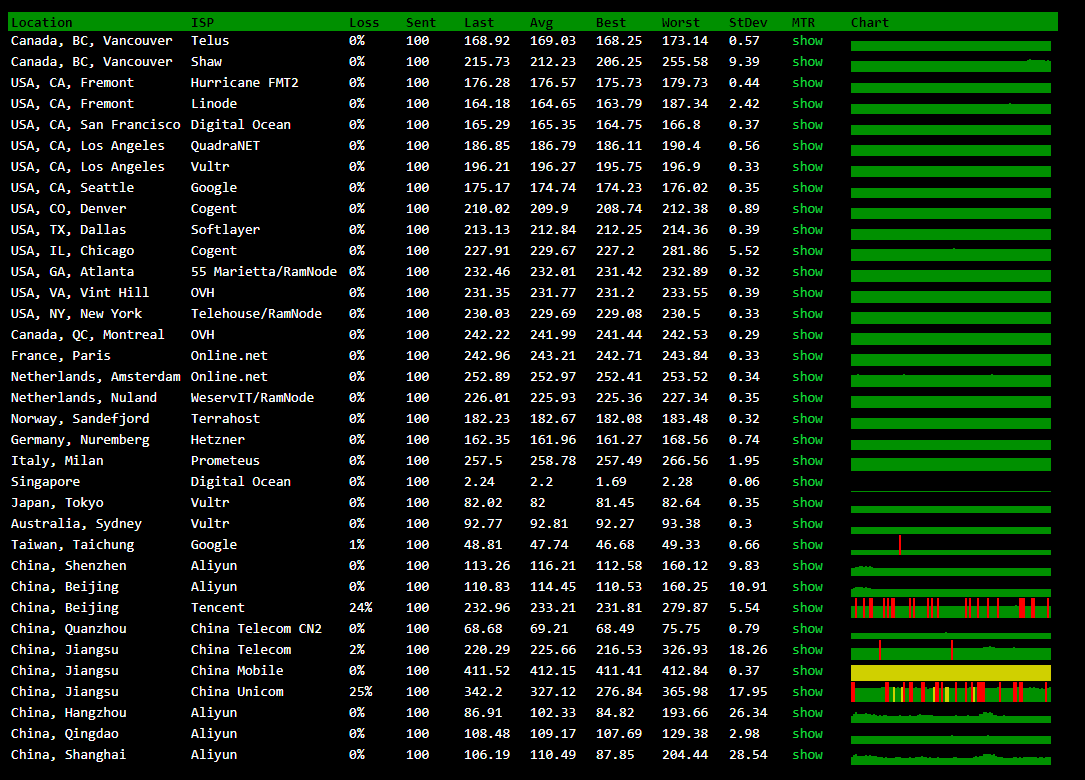1085x780 pixels.
Task: Click the chart for China Telecom Jiangsu
Action: [951, 651]
